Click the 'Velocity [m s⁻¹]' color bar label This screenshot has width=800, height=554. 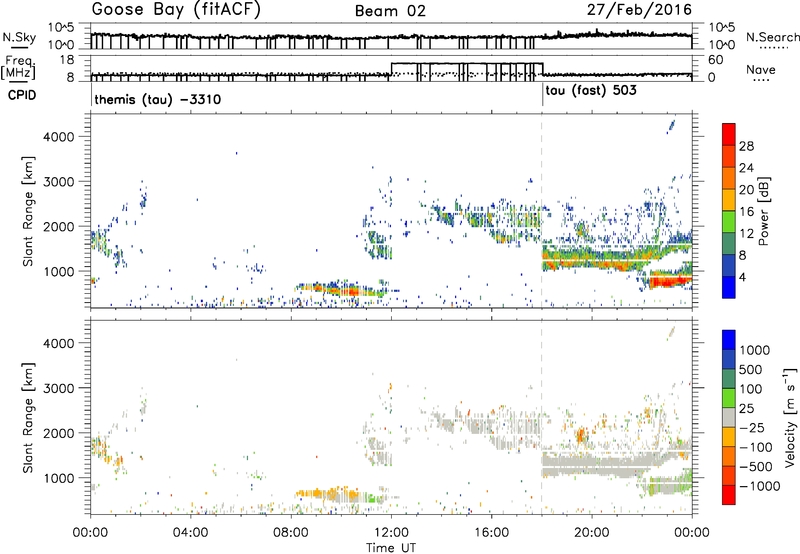(790, 418)
